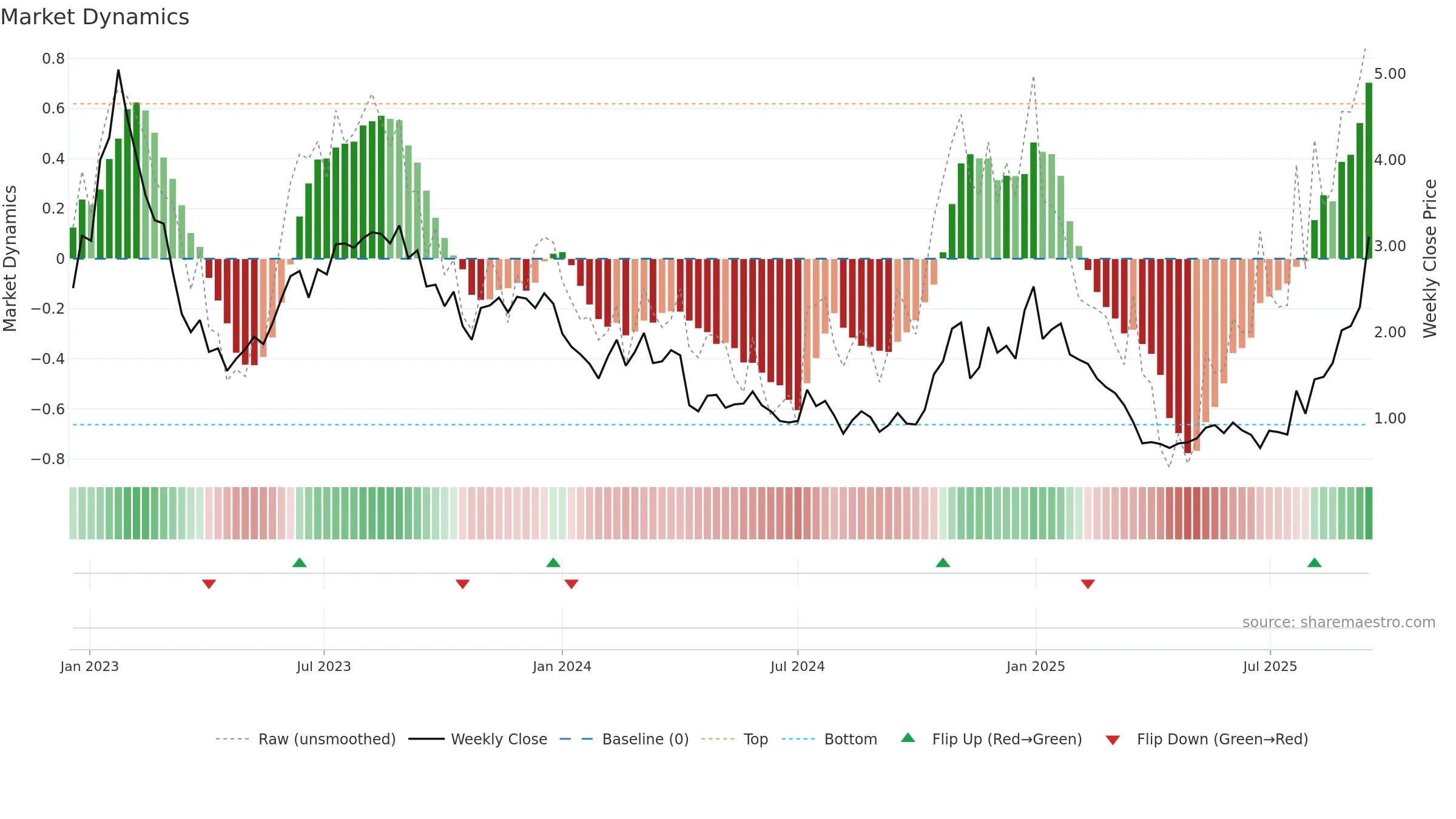Toggle the Bottom legend entry

[x=829, y=739]
